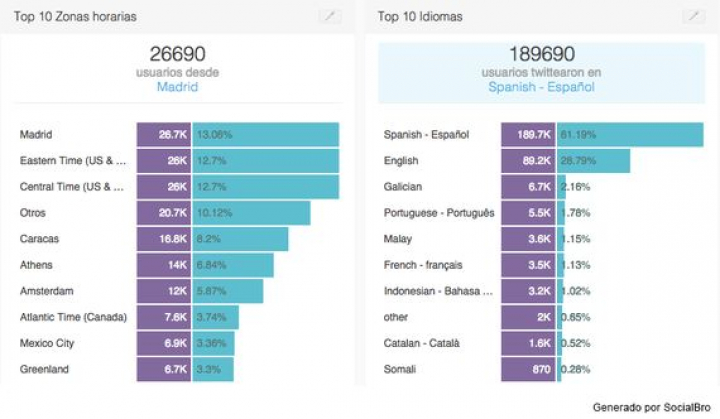The width and height of the screenshot is (720, 419).
Task: Click the Amsterdam 12K bar
Action: coord(200,291)
